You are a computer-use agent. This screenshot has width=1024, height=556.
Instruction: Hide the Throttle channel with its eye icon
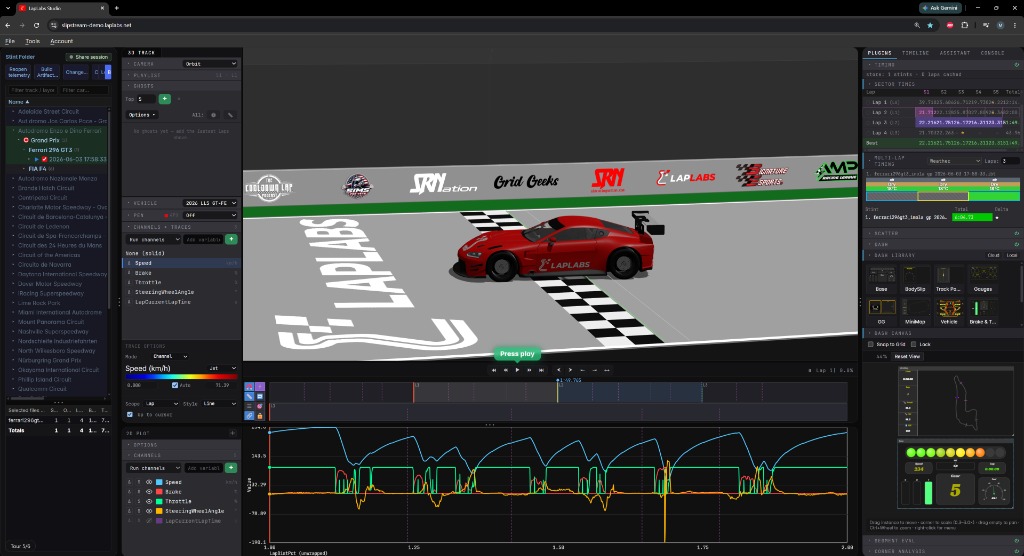coord(149,501)
